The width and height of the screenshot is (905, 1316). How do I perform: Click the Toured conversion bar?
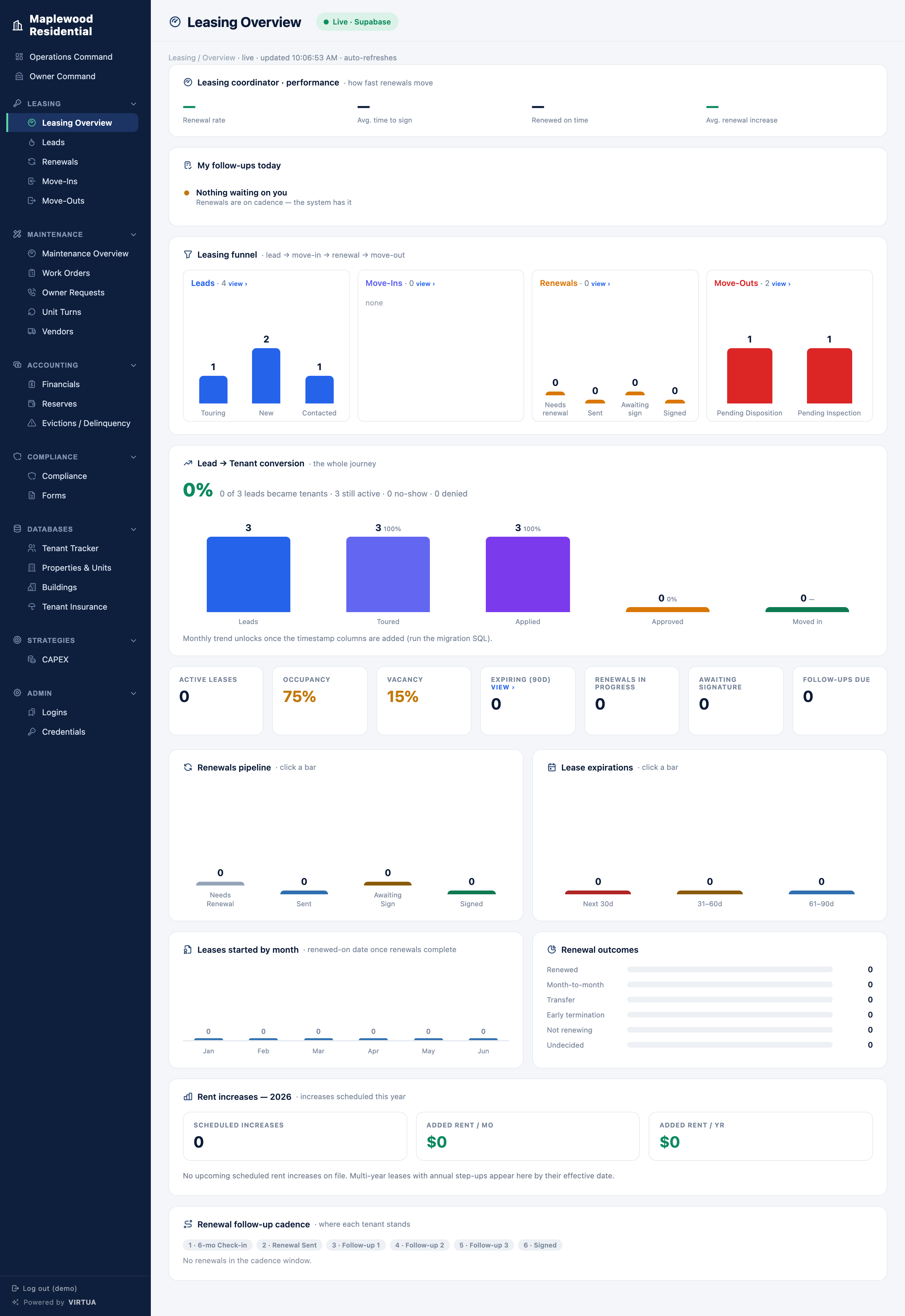[388, 574]
